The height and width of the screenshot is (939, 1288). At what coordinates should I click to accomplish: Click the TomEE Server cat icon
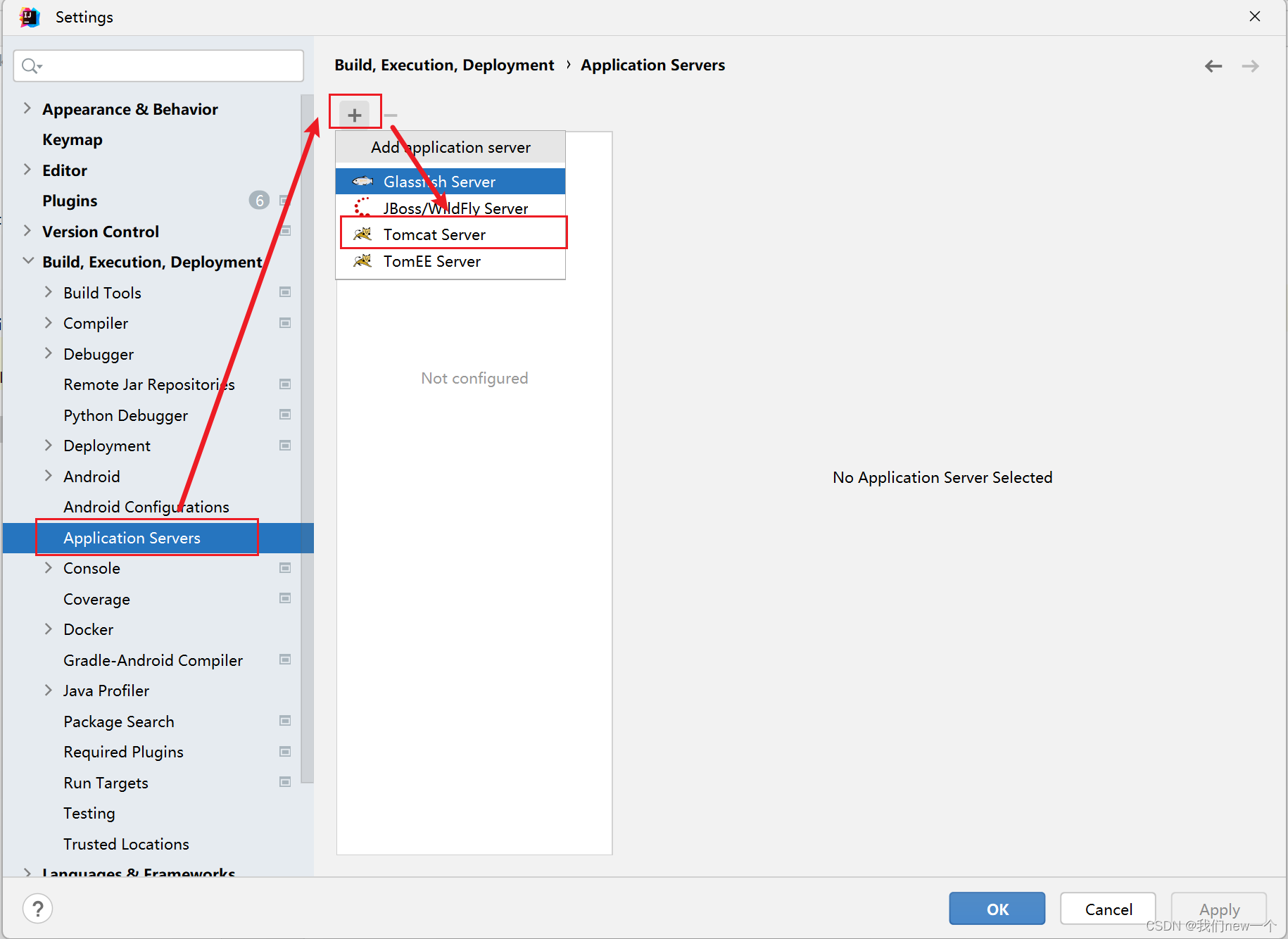362,261
